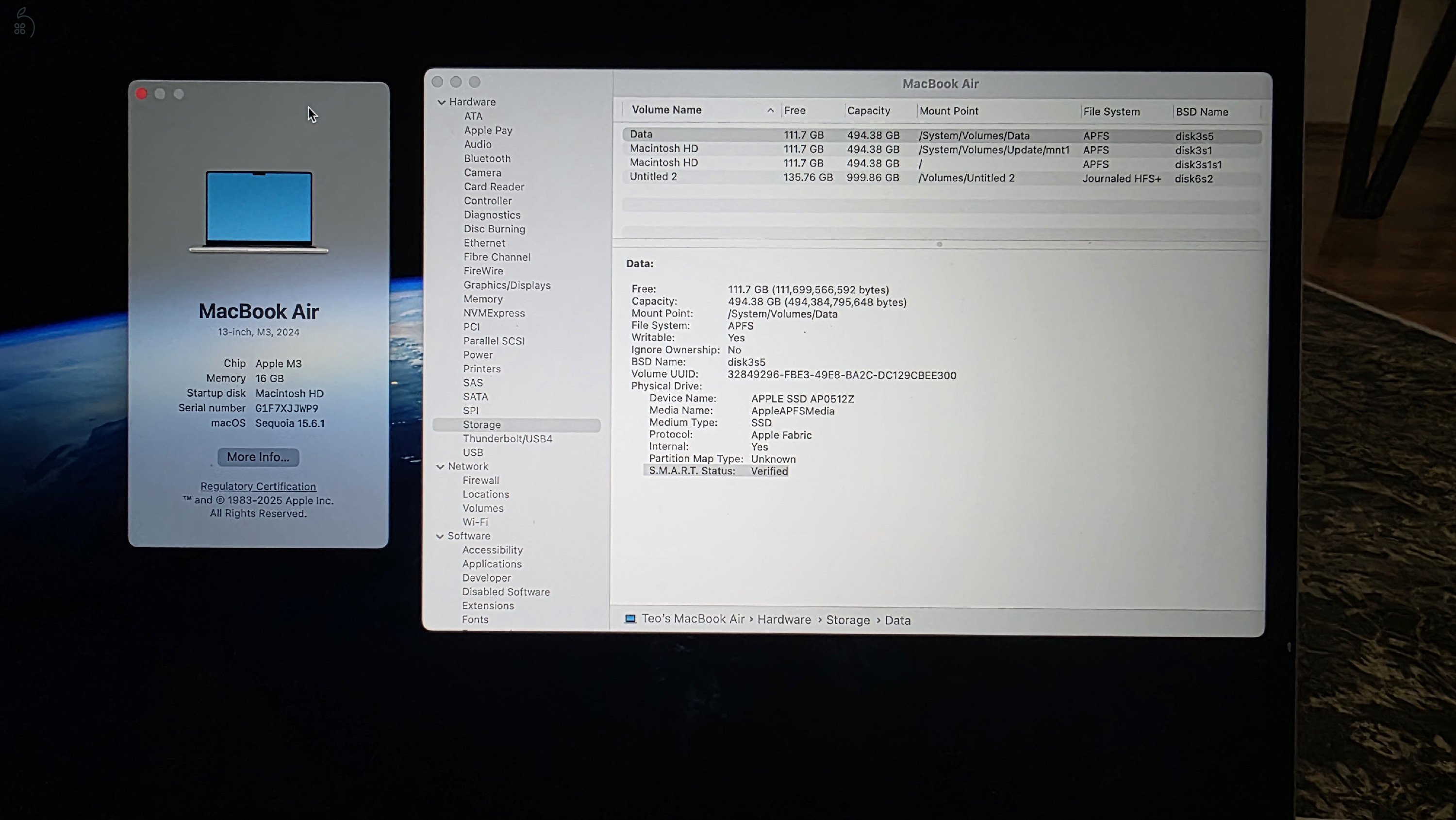
Task: Select Fonts under Software
Action: (475, 619)
